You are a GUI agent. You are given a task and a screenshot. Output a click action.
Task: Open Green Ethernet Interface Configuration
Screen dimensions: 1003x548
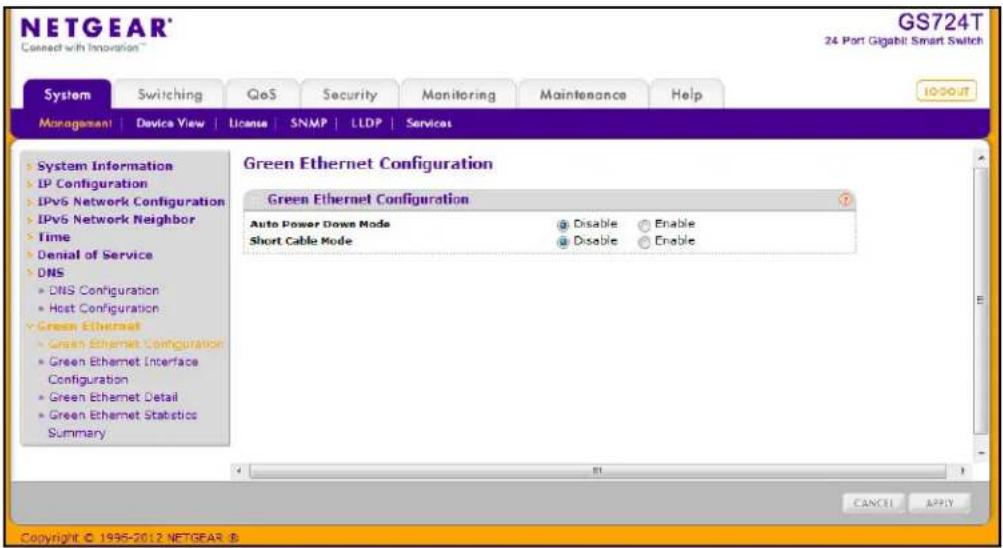(x=123, y=370)
